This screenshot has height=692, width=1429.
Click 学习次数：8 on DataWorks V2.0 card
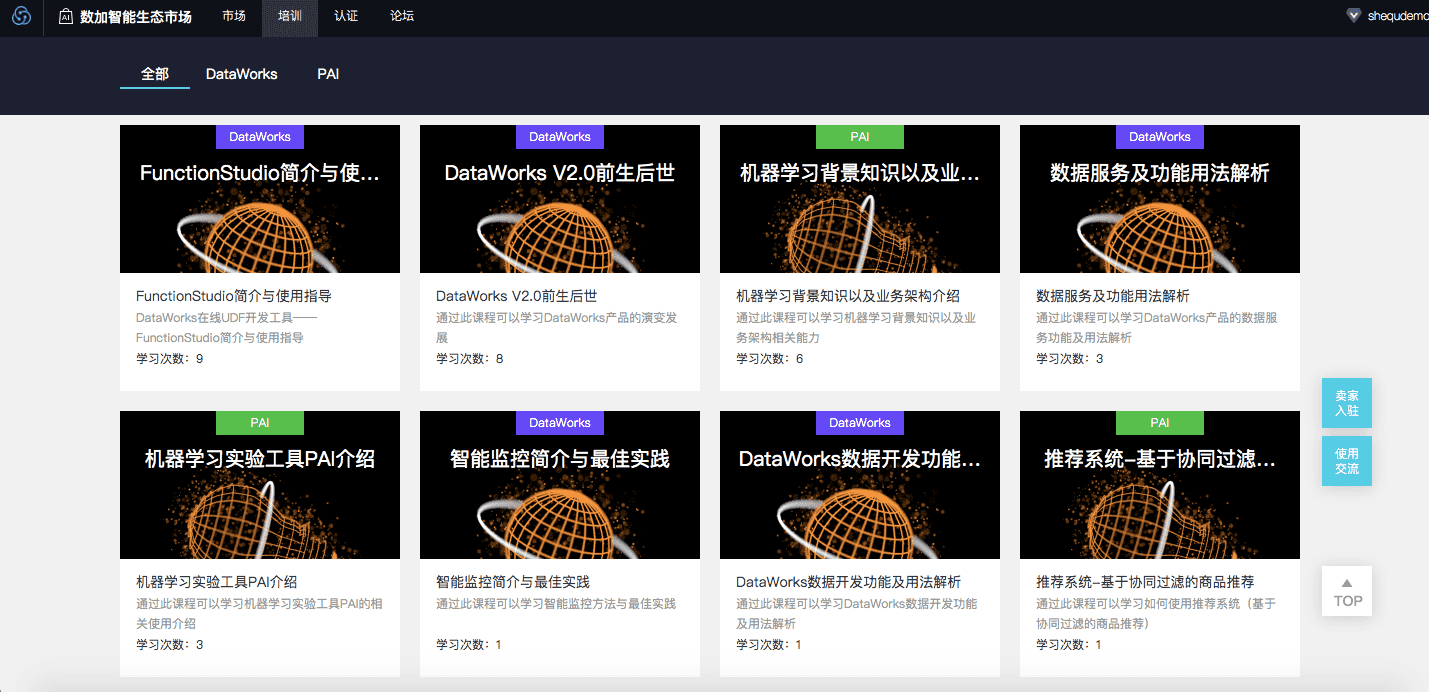pos(470,359)
